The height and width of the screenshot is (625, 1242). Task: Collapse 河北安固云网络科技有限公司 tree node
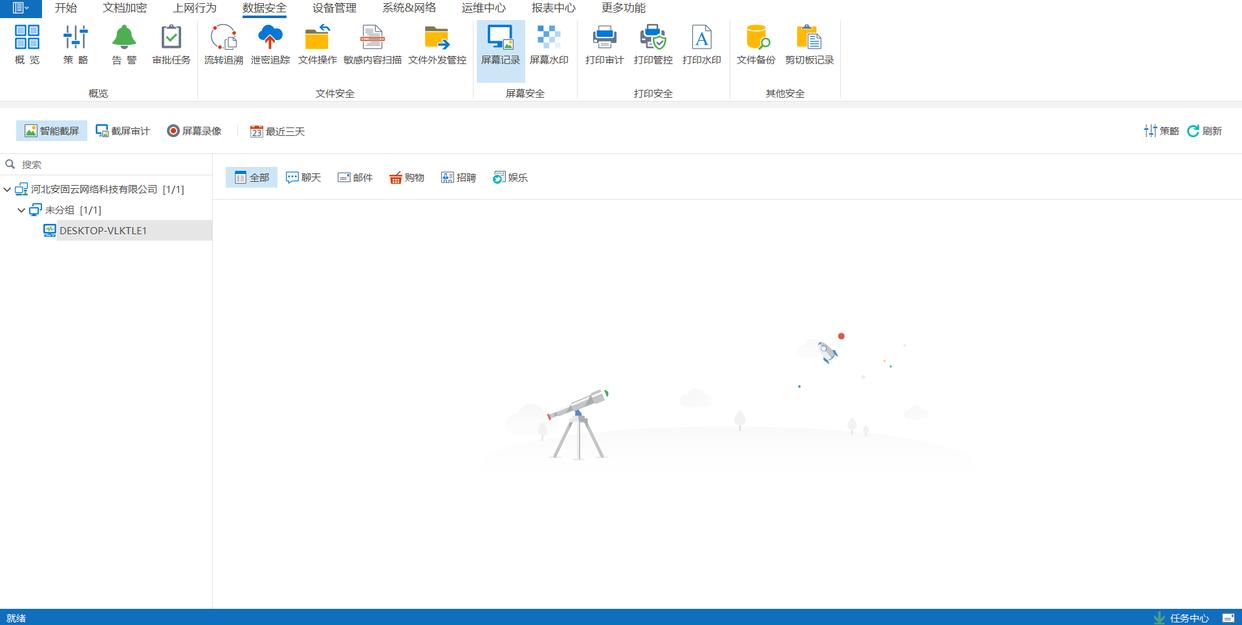(7, 189)
